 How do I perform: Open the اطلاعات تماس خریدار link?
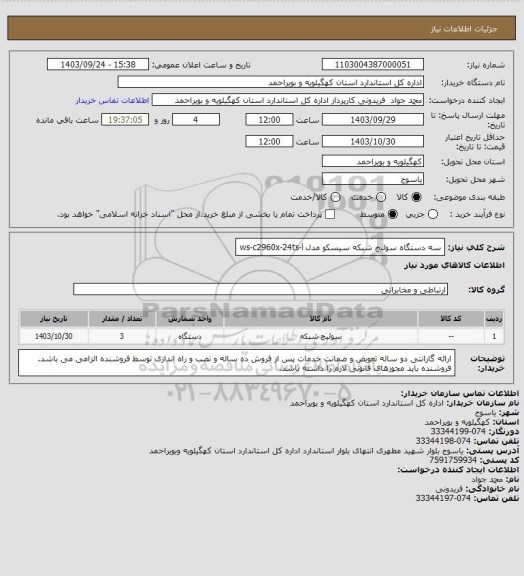[x=112, y=100]
